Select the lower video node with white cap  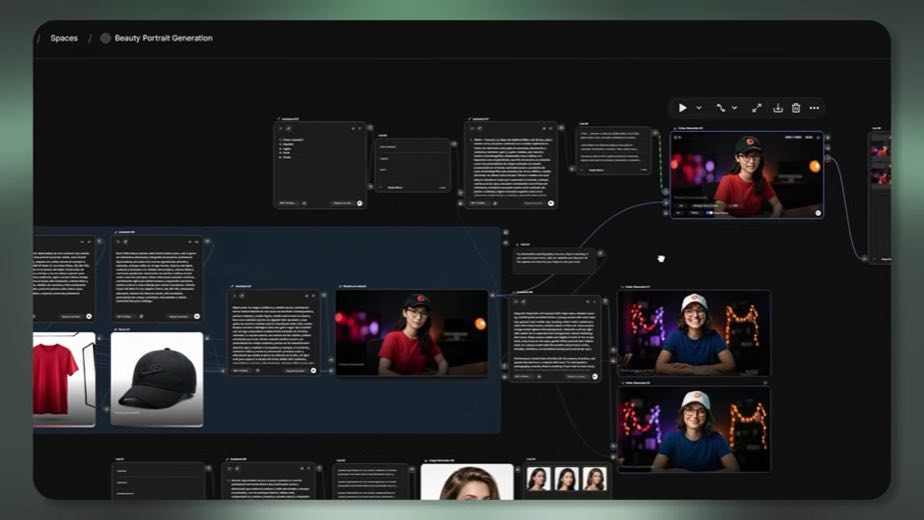coord(694,429)
